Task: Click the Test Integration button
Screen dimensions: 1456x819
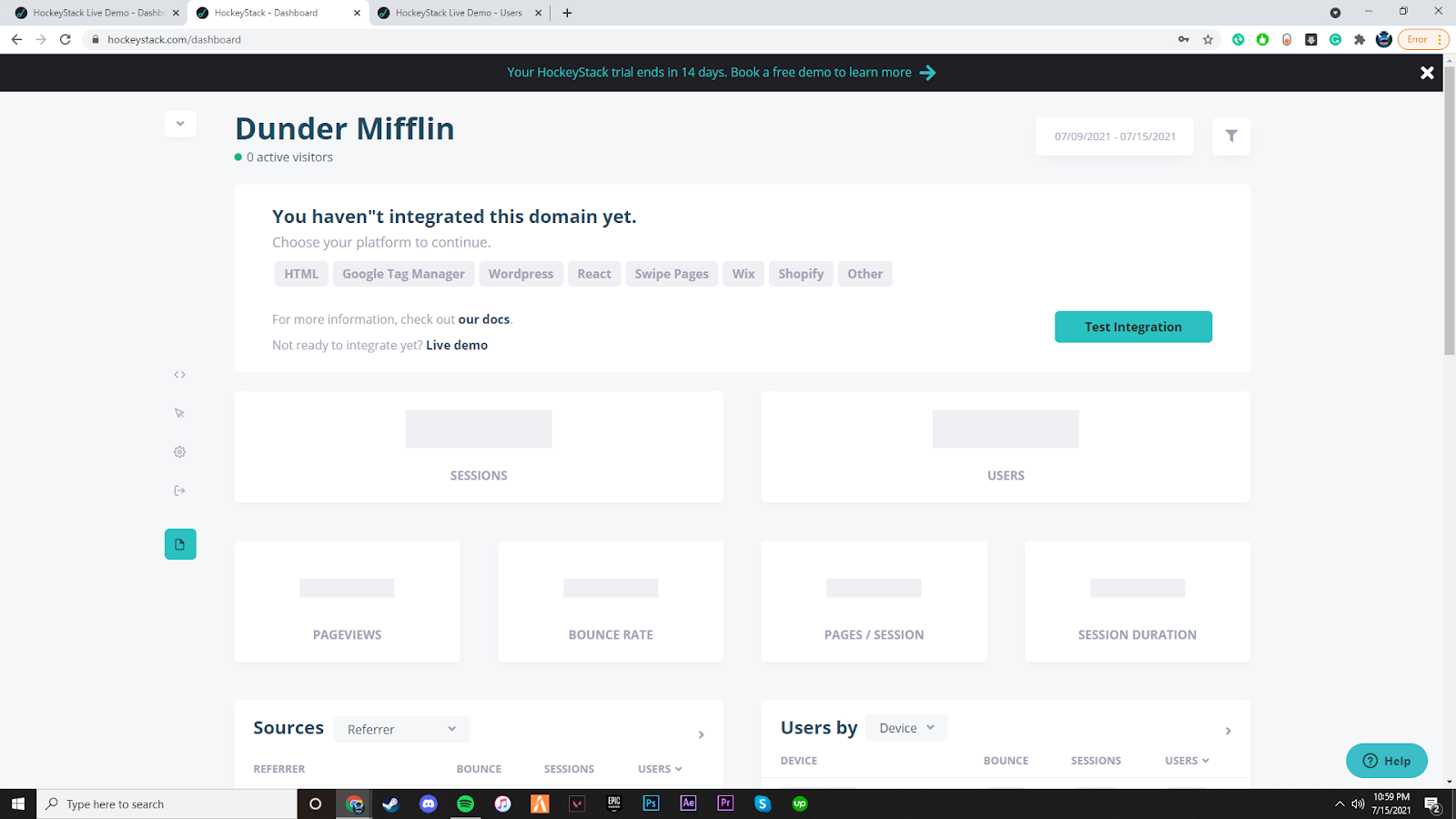Action: (x=1133, y=327)
